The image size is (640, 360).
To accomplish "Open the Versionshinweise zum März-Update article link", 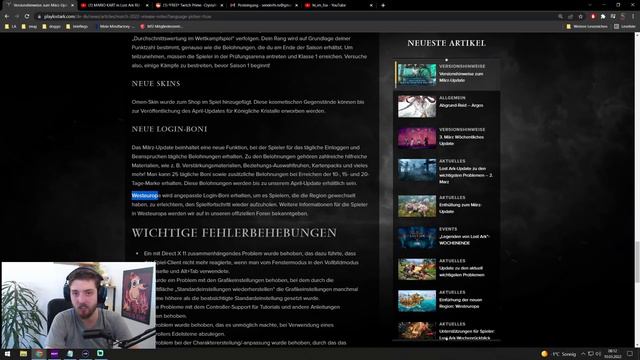I will point(461,77).
